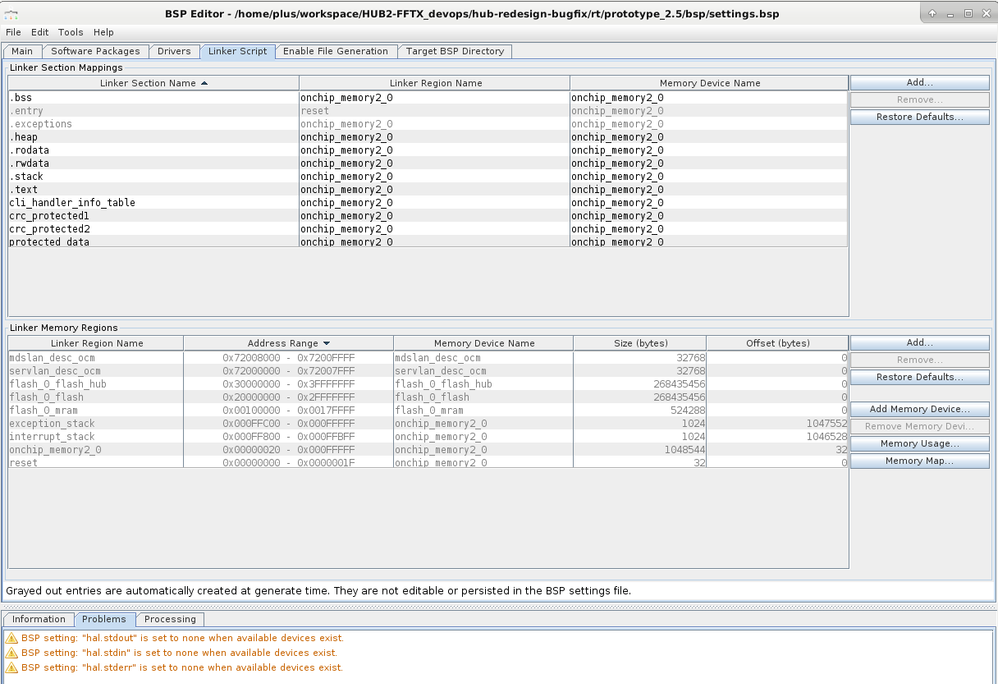Show the Information tab in the bottom panel
Screen dimensions: 998x684
tap(39, 619)
